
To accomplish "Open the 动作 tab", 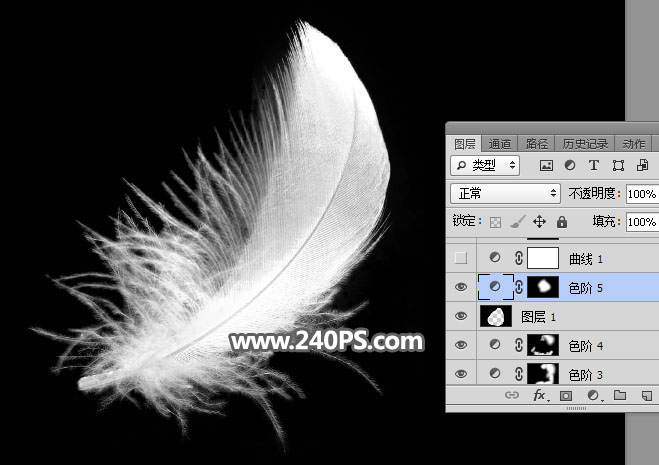I will click(x=634, y=144).
